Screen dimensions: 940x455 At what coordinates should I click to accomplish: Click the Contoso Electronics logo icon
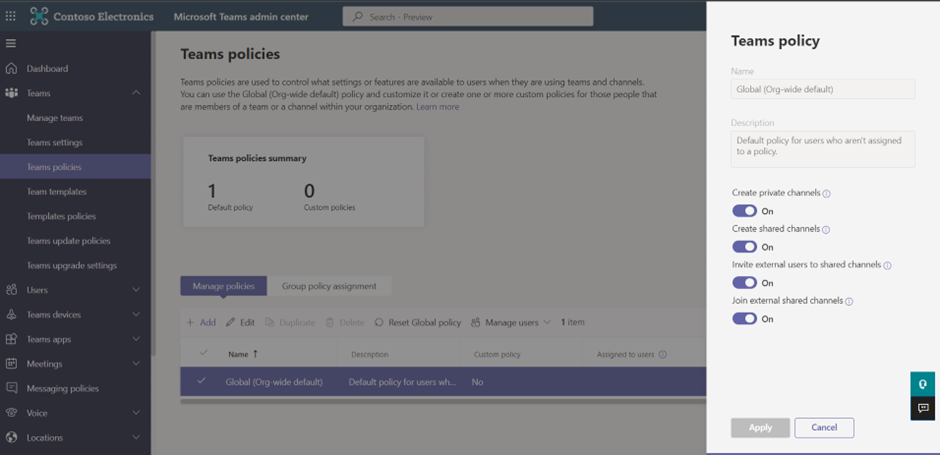[39, 17]
